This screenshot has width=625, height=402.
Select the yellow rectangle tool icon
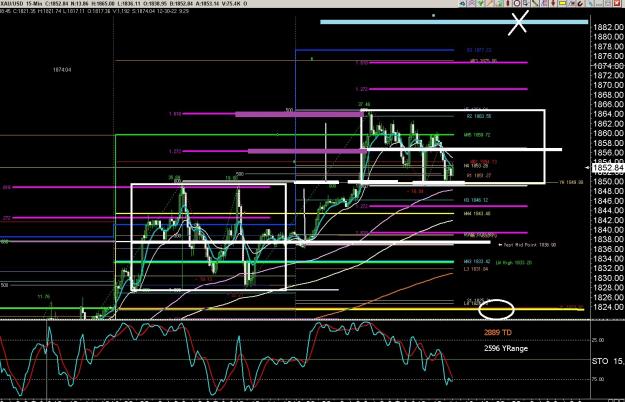point(562,4)
